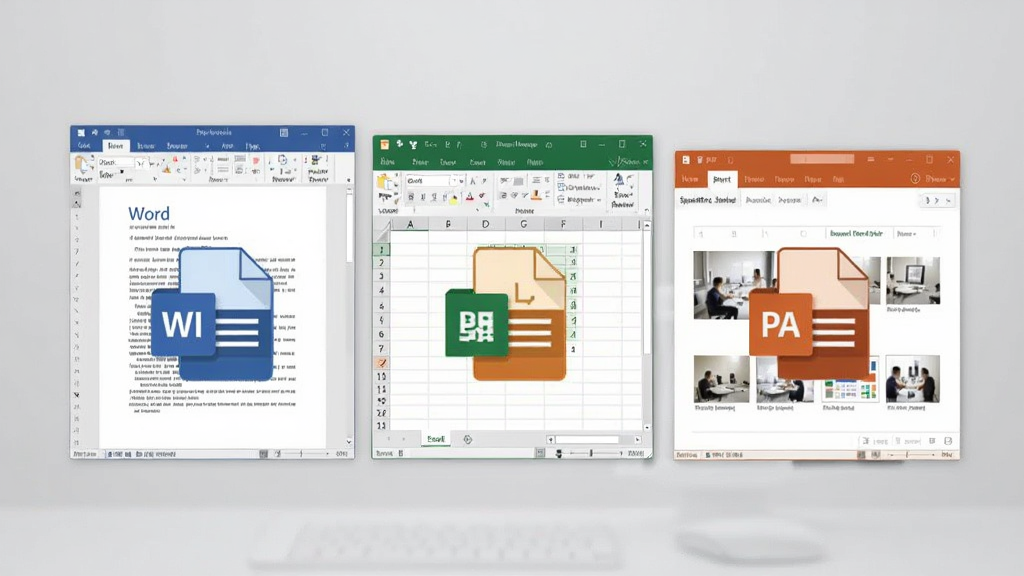Click the save icon in Word title bar
The height and width of the screenshot is (576, 1024).
point(81,133)
